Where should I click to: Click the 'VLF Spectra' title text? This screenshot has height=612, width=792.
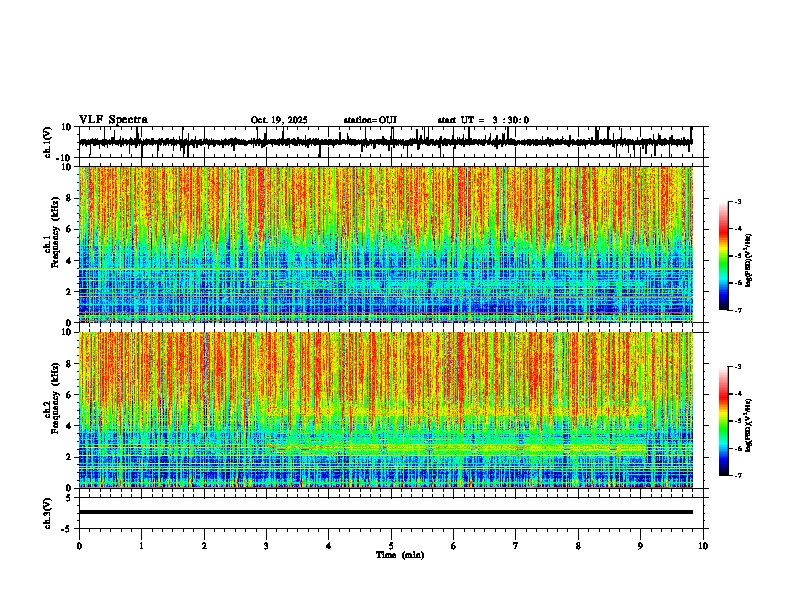click(x=113, y=120)
